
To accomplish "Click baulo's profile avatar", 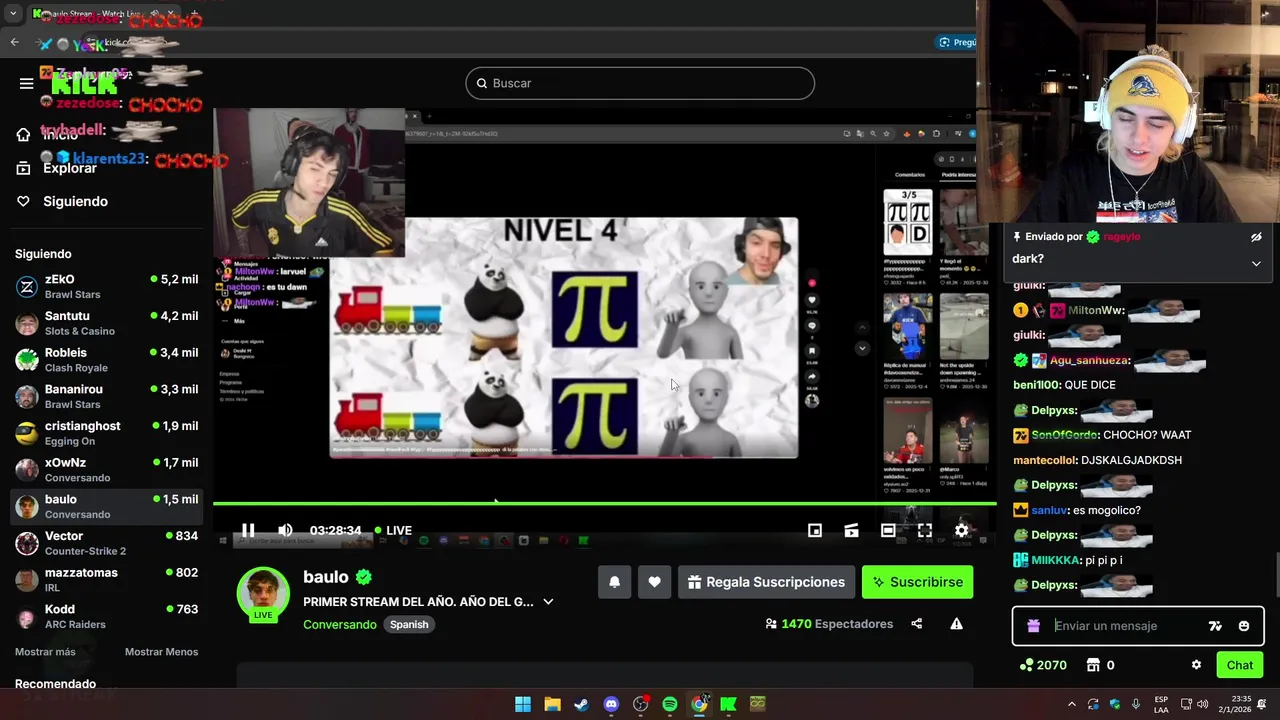I will 263,592.
